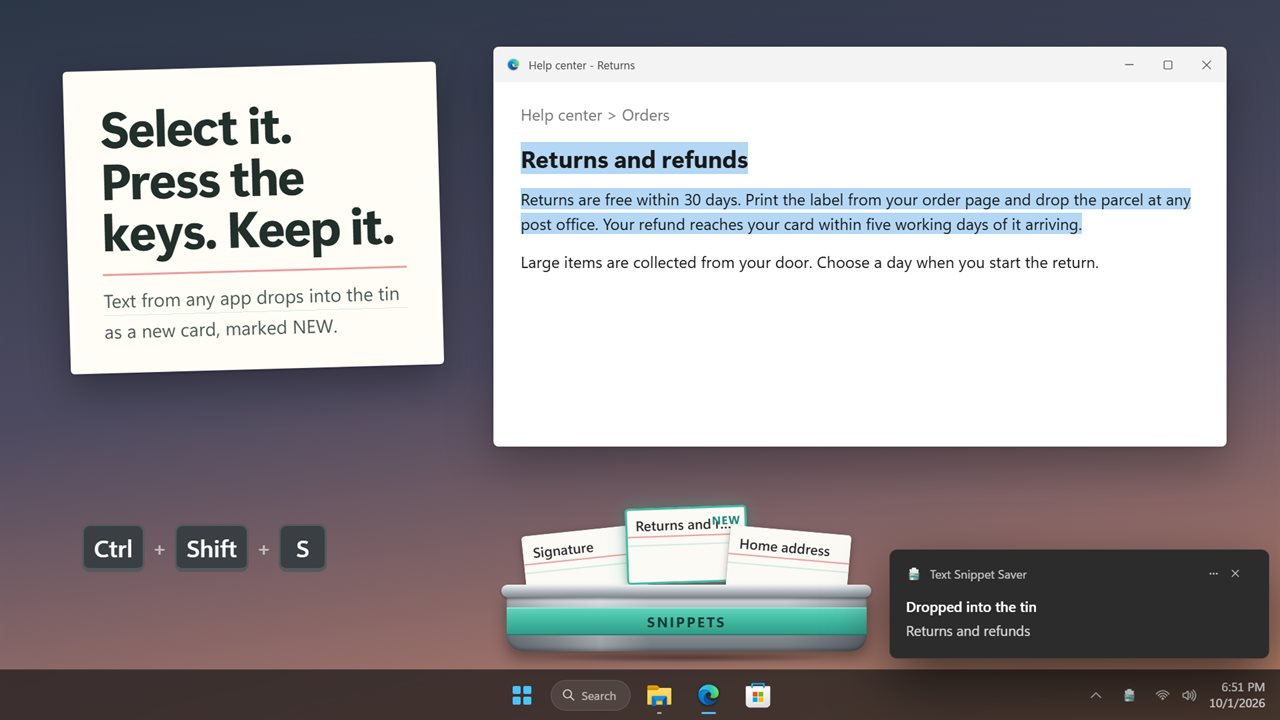This screenshot has width=1280, height=720.
Task: Click the Edge icon in Help center title bar
Action: pos(514,65)
